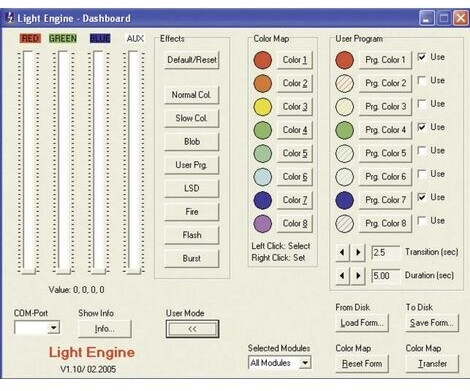
Task: Click the Color 5 button
Action: (x=295, y=153)
